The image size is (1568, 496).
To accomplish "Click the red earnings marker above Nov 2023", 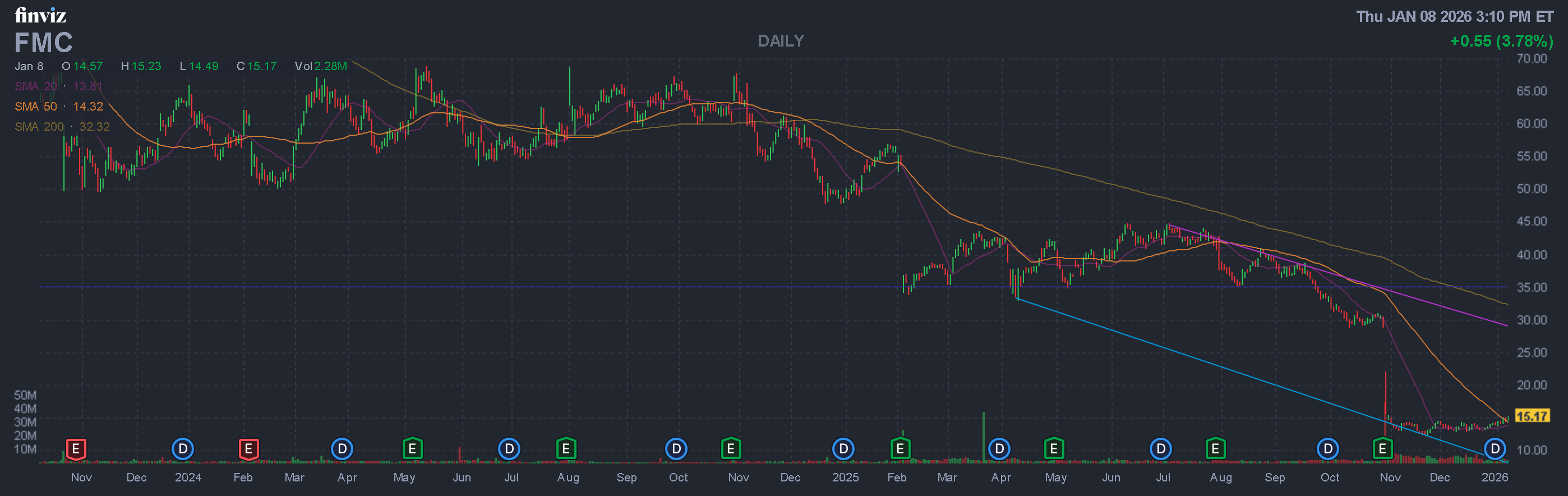I will 76,449.
